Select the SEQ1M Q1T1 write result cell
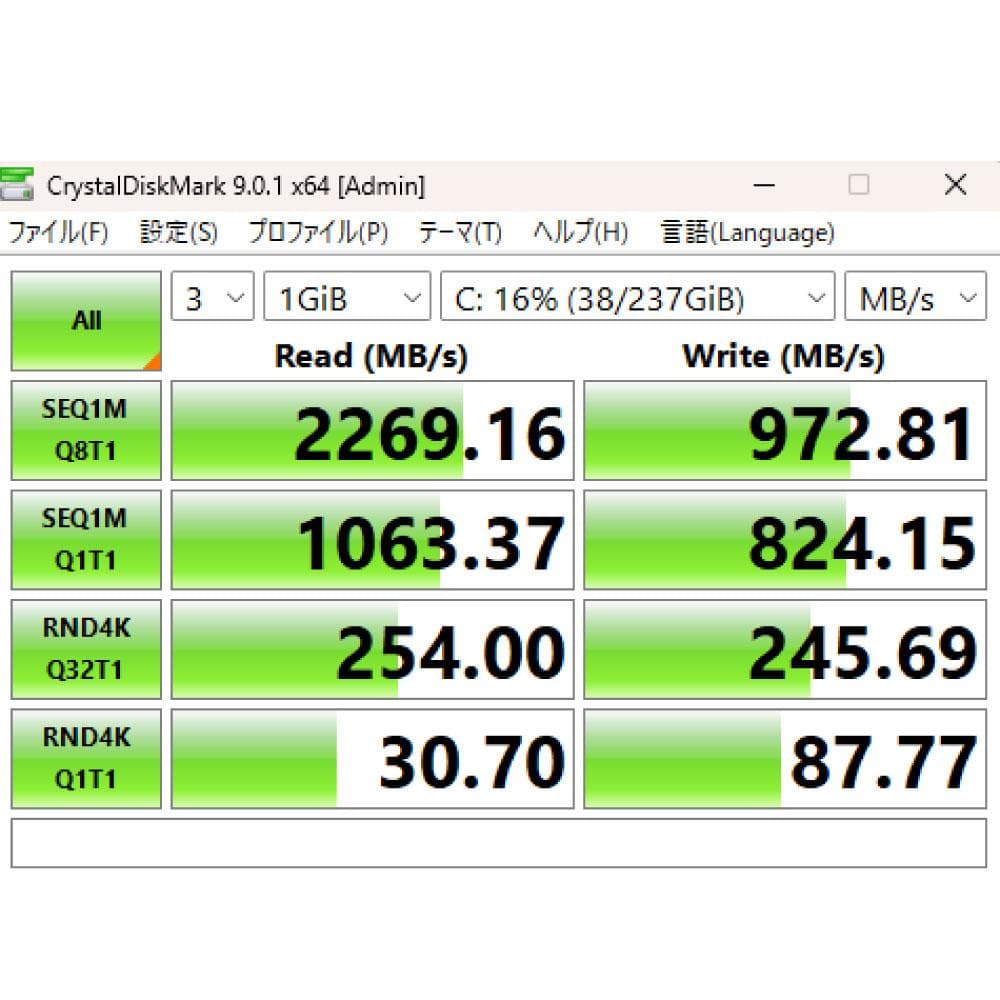The width and height of the screenshot is (1000, 1000). [x=785, y=540]
